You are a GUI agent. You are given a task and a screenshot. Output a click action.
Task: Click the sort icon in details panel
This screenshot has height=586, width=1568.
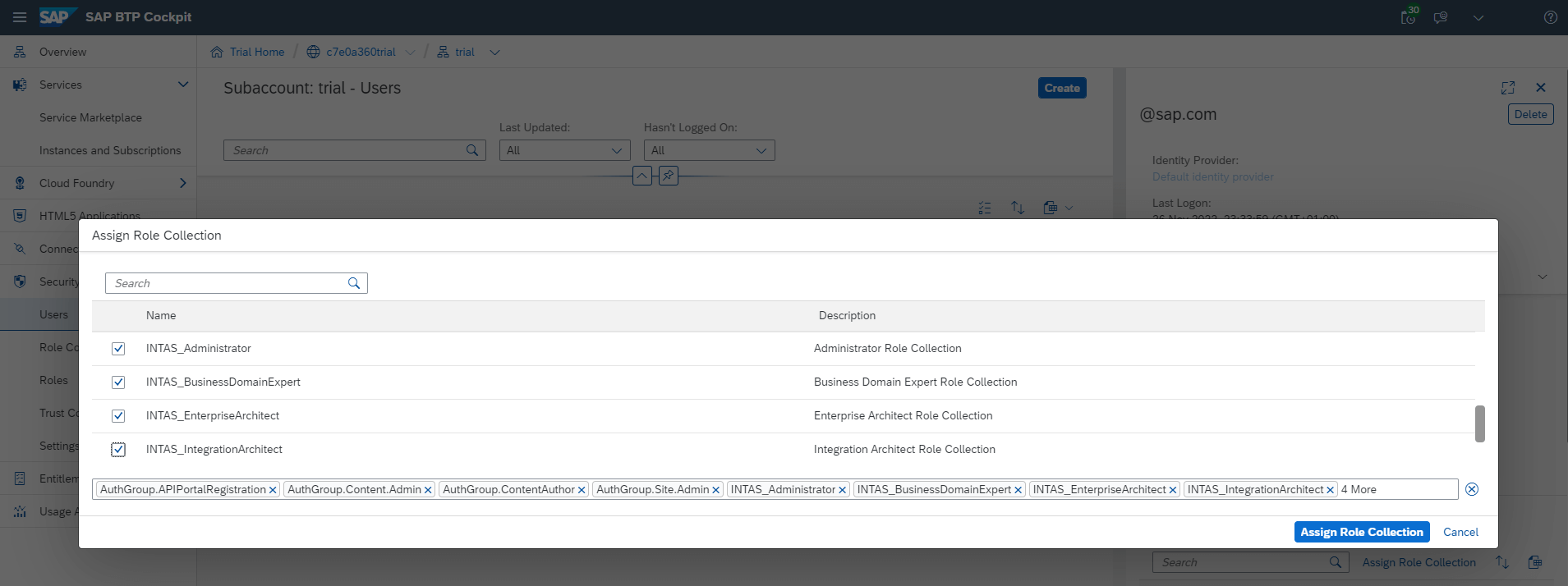(1502, 562)
